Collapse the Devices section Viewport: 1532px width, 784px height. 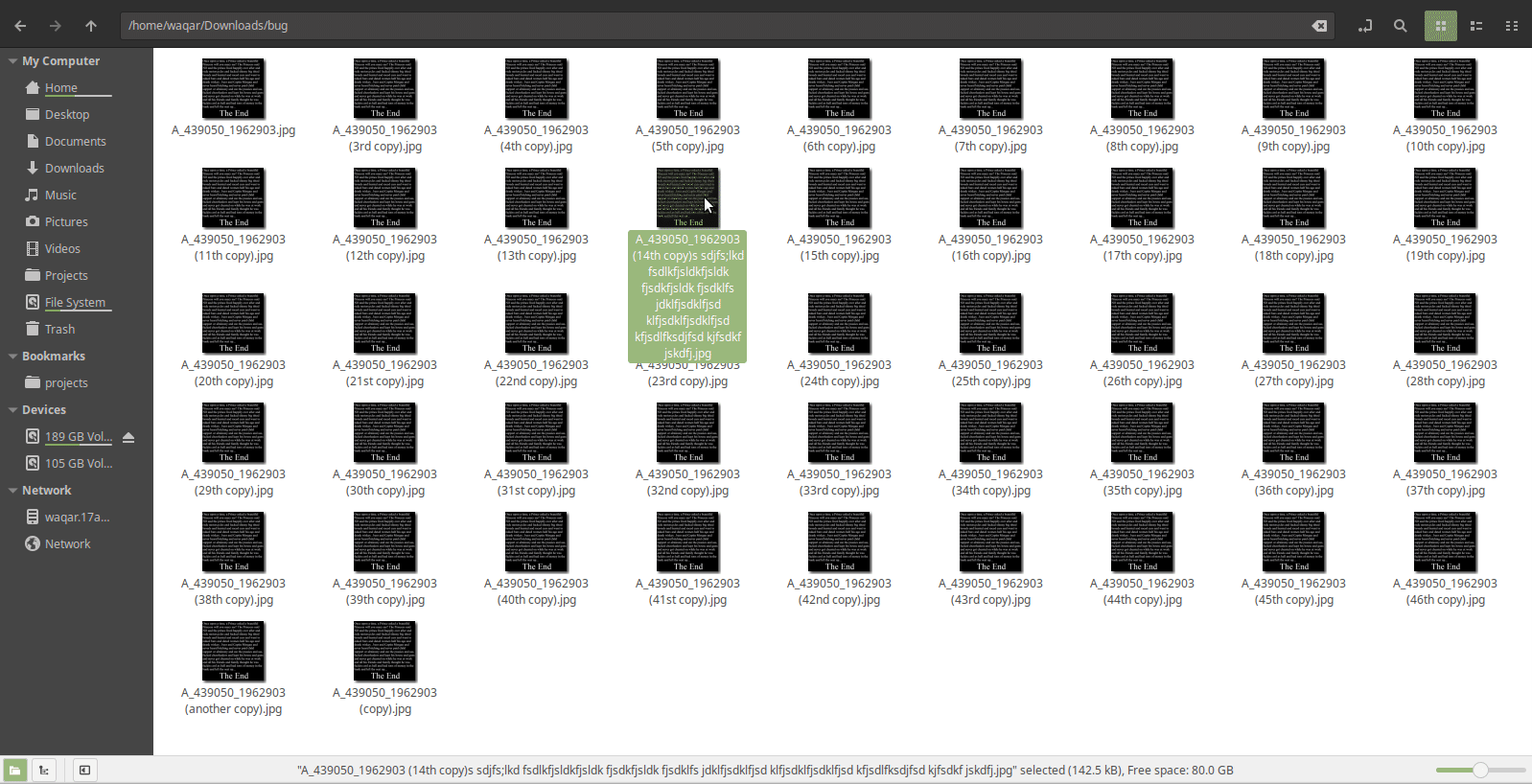point(12,409)
